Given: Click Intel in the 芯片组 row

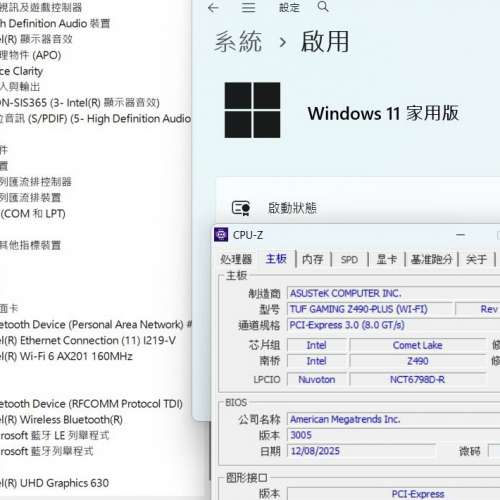Looking at the screenshot, I should [x=317, y=345].
